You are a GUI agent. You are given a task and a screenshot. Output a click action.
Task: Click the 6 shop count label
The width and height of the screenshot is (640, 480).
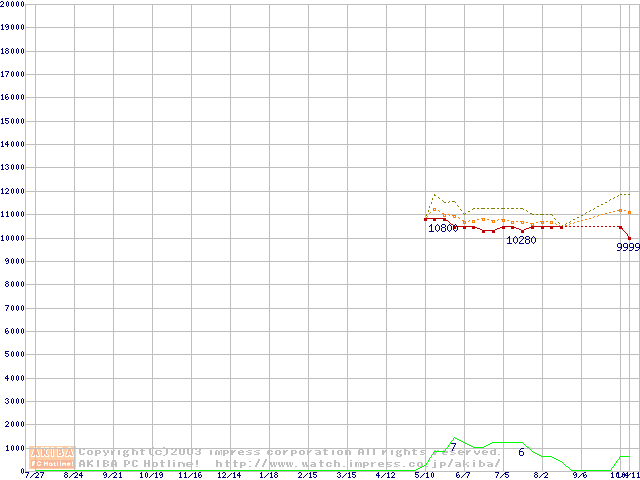tap(521, 452)
